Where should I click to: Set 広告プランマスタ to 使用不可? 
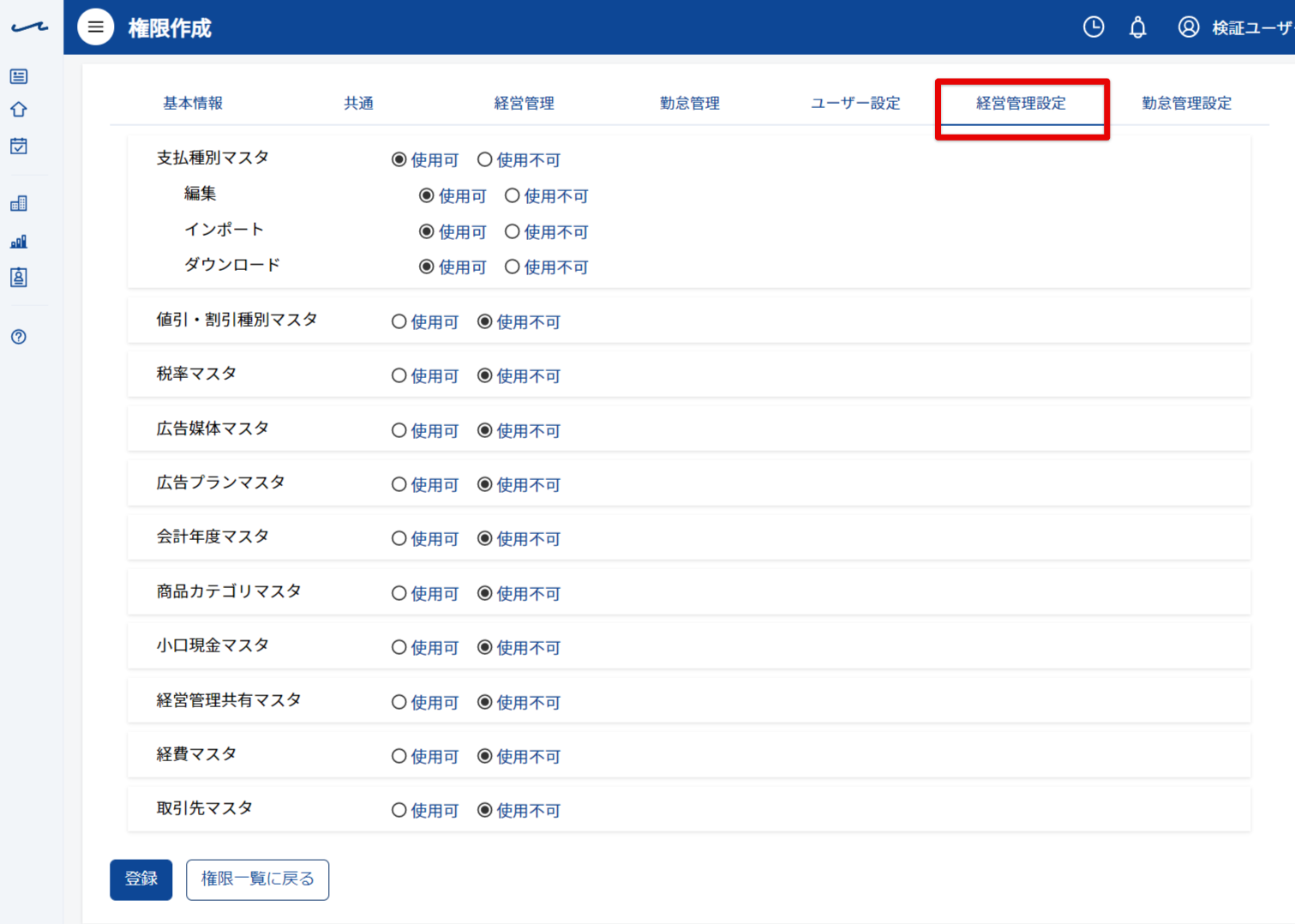pyautogui.click(x=485, y=484)
